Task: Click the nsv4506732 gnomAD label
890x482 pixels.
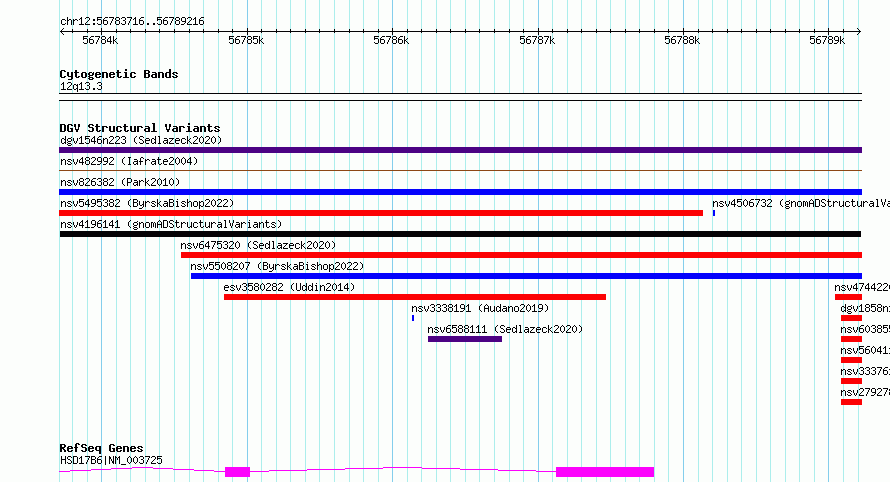Action: tap(801, 203)
